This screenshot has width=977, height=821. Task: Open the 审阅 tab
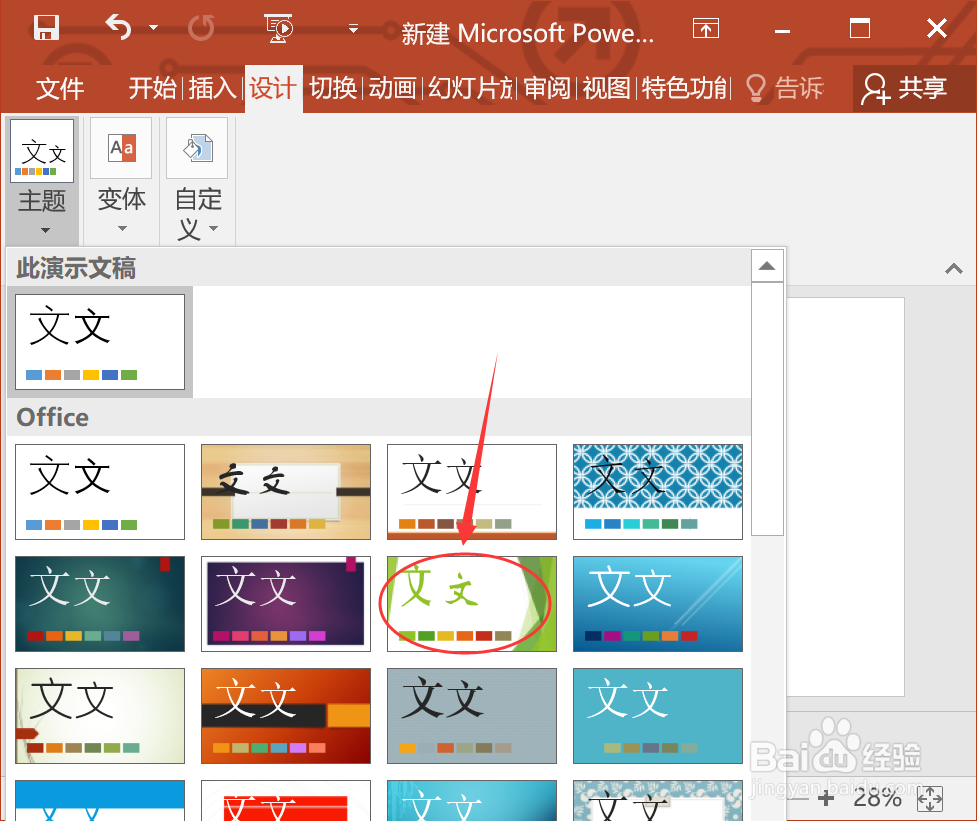tap(547, 88)
